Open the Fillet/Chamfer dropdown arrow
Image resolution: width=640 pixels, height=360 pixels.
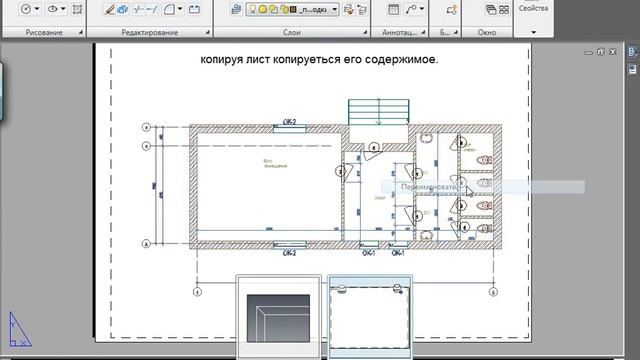tap(180, 9)
